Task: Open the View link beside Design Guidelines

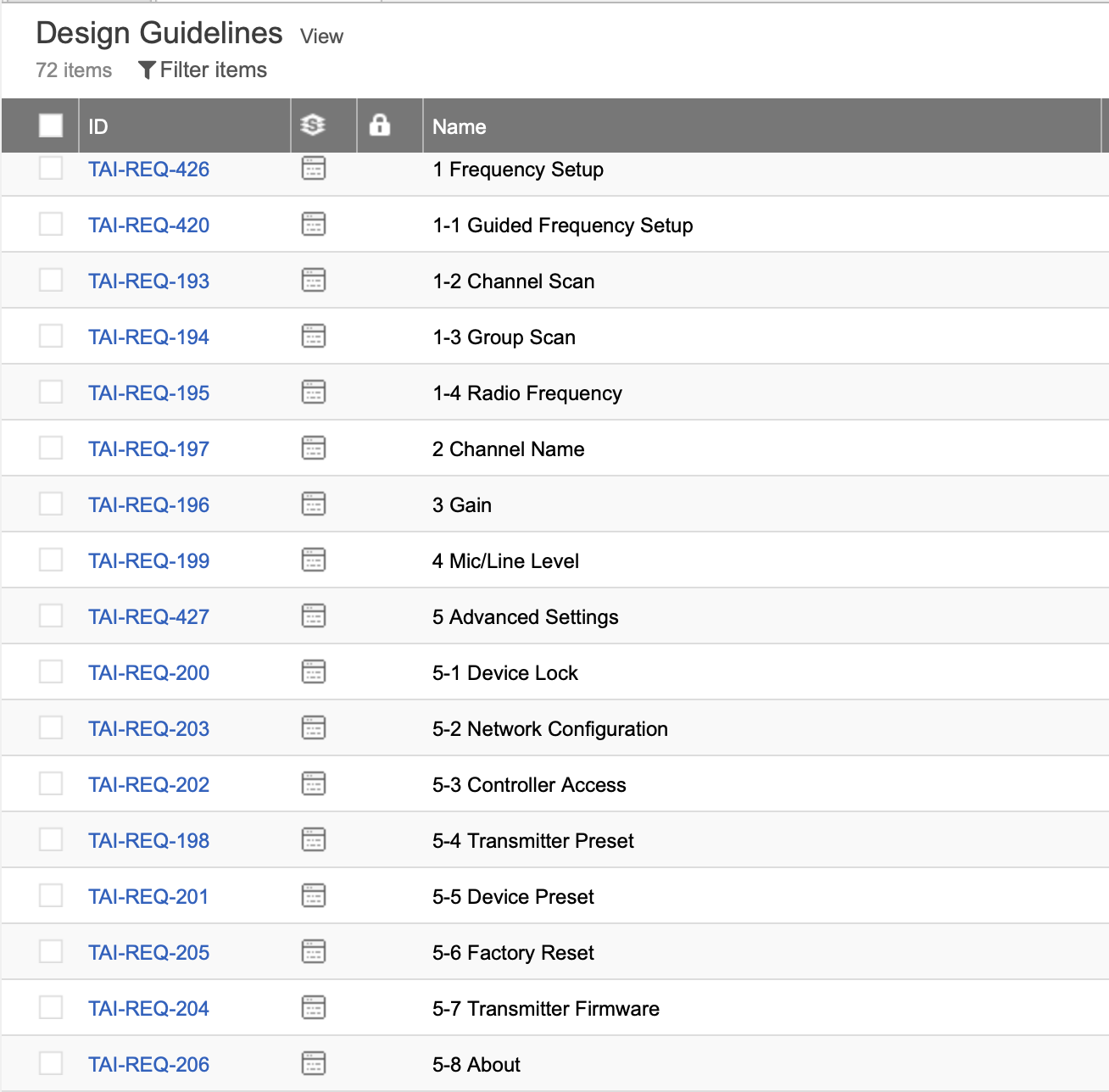Action: click(321, 36)
